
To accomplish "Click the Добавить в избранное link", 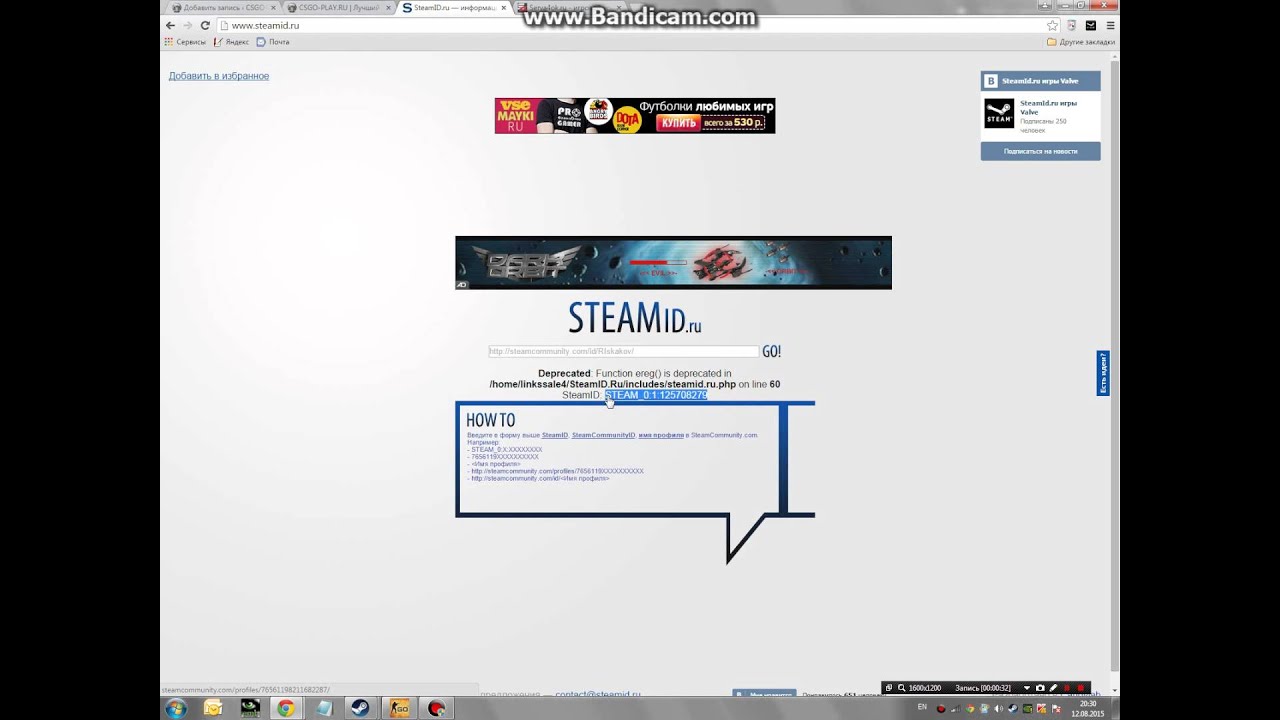I will point(218,76).
